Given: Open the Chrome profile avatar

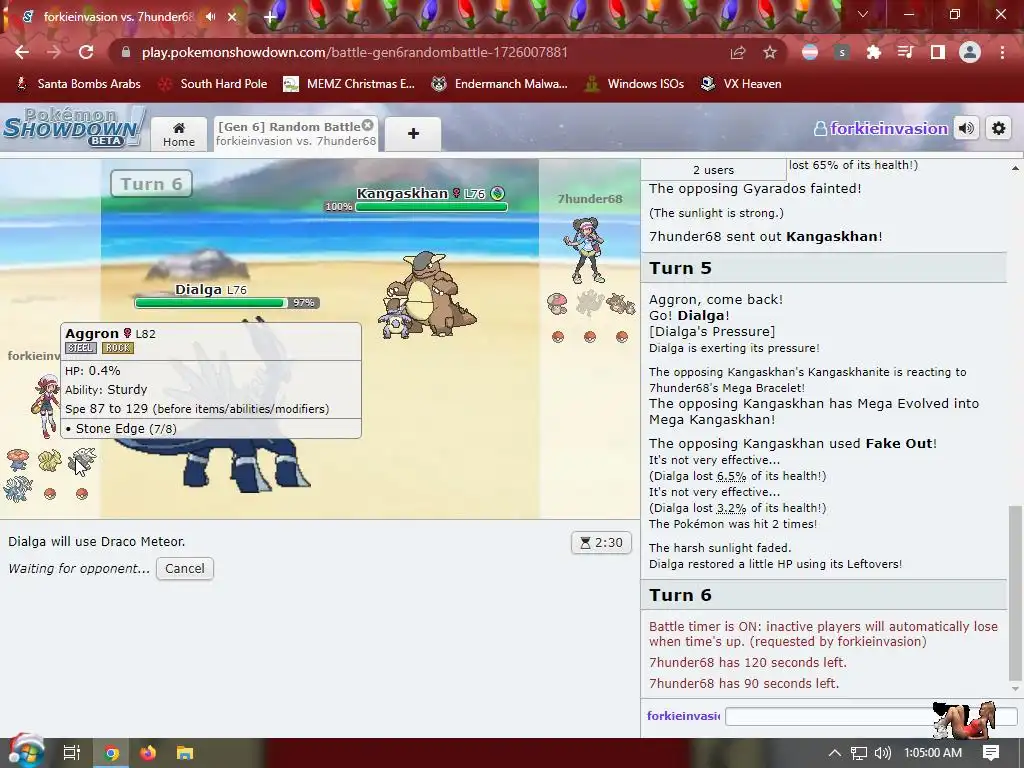Looking at the screenshot, I should click(x=970, y=52).
